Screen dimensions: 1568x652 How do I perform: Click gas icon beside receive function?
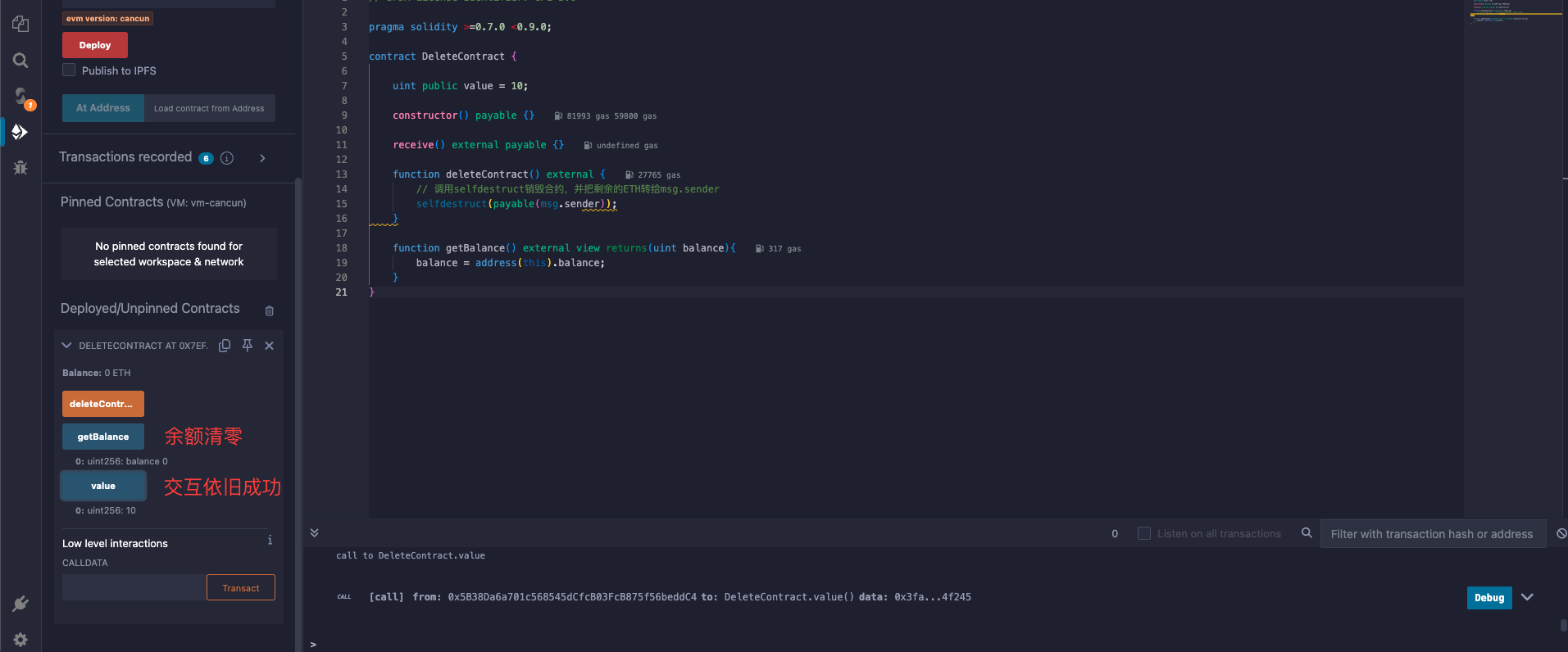point(588,146)
